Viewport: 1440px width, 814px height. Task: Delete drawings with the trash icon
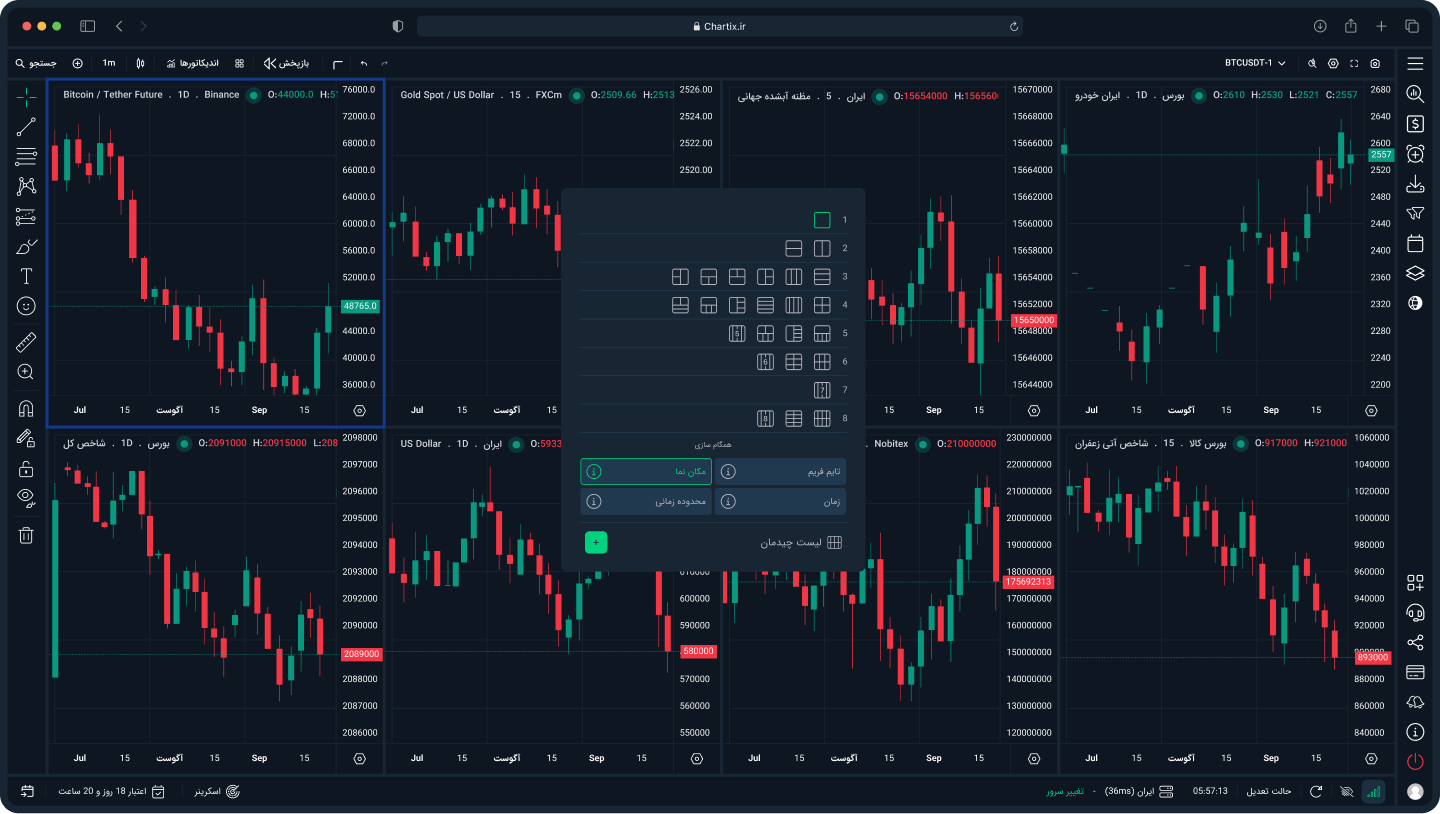26,535
